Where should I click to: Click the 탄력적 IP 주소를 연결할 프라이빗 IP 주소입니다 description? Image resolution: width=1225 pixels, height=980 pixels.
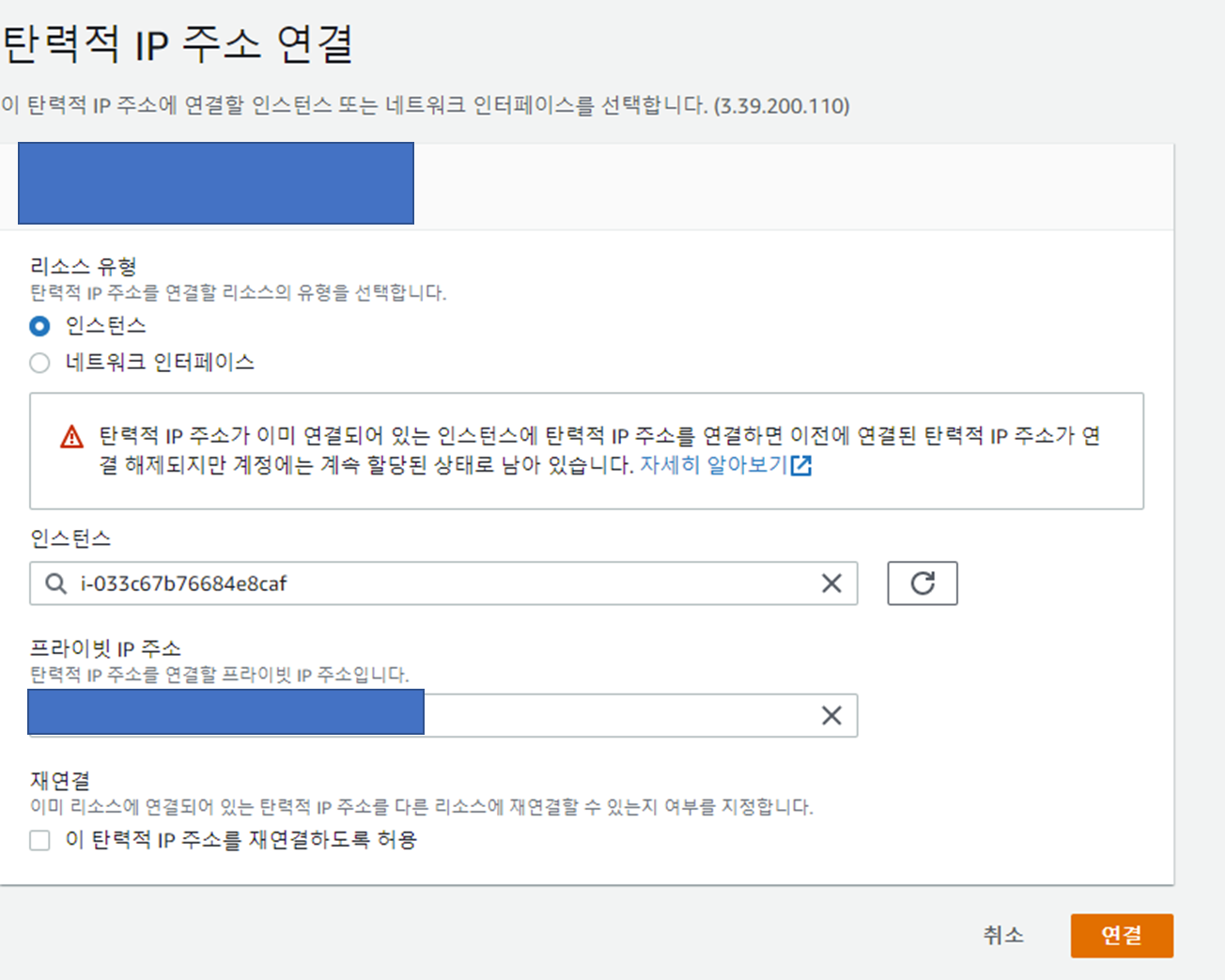[219, 675]
